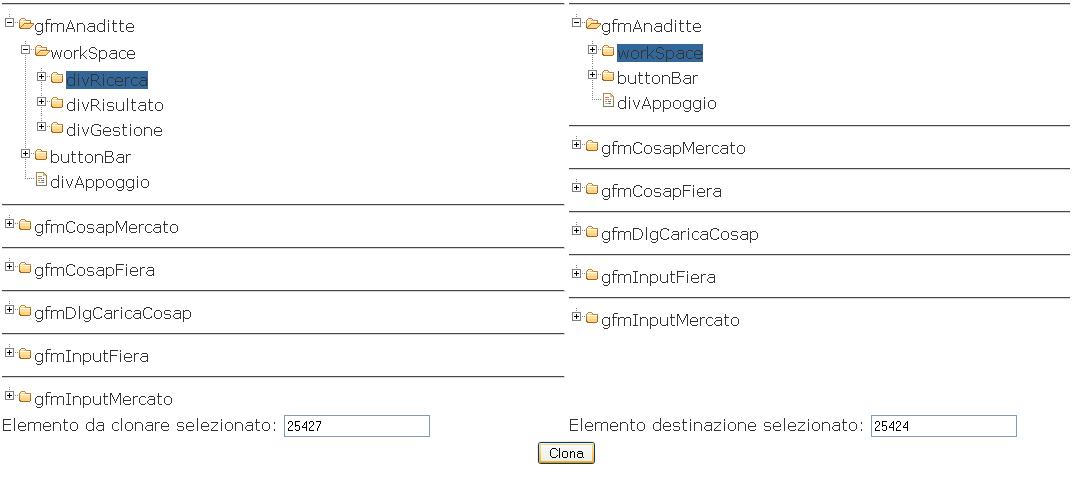Screen dimensions: 1072x479
Task: Click the folder icon beside right buttonBar
Action: (608, 76)
